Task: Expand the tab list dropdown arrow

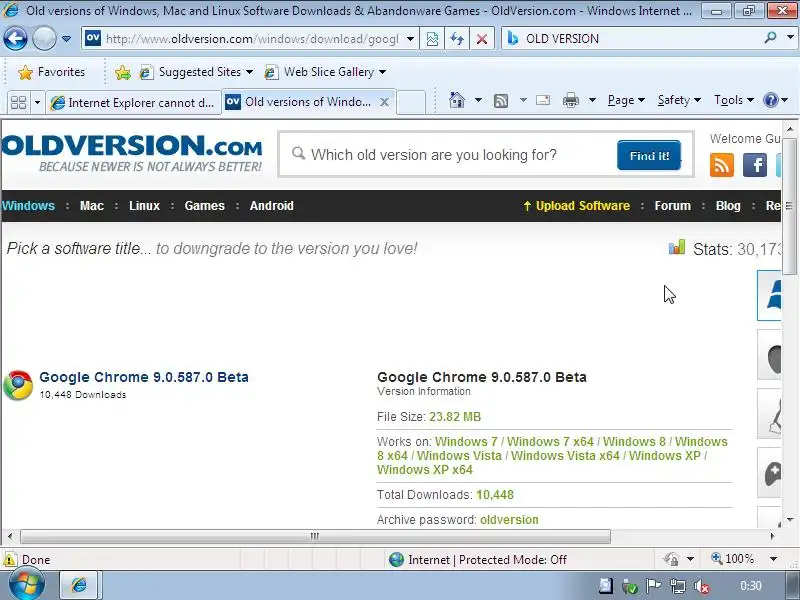Action: 37,103
